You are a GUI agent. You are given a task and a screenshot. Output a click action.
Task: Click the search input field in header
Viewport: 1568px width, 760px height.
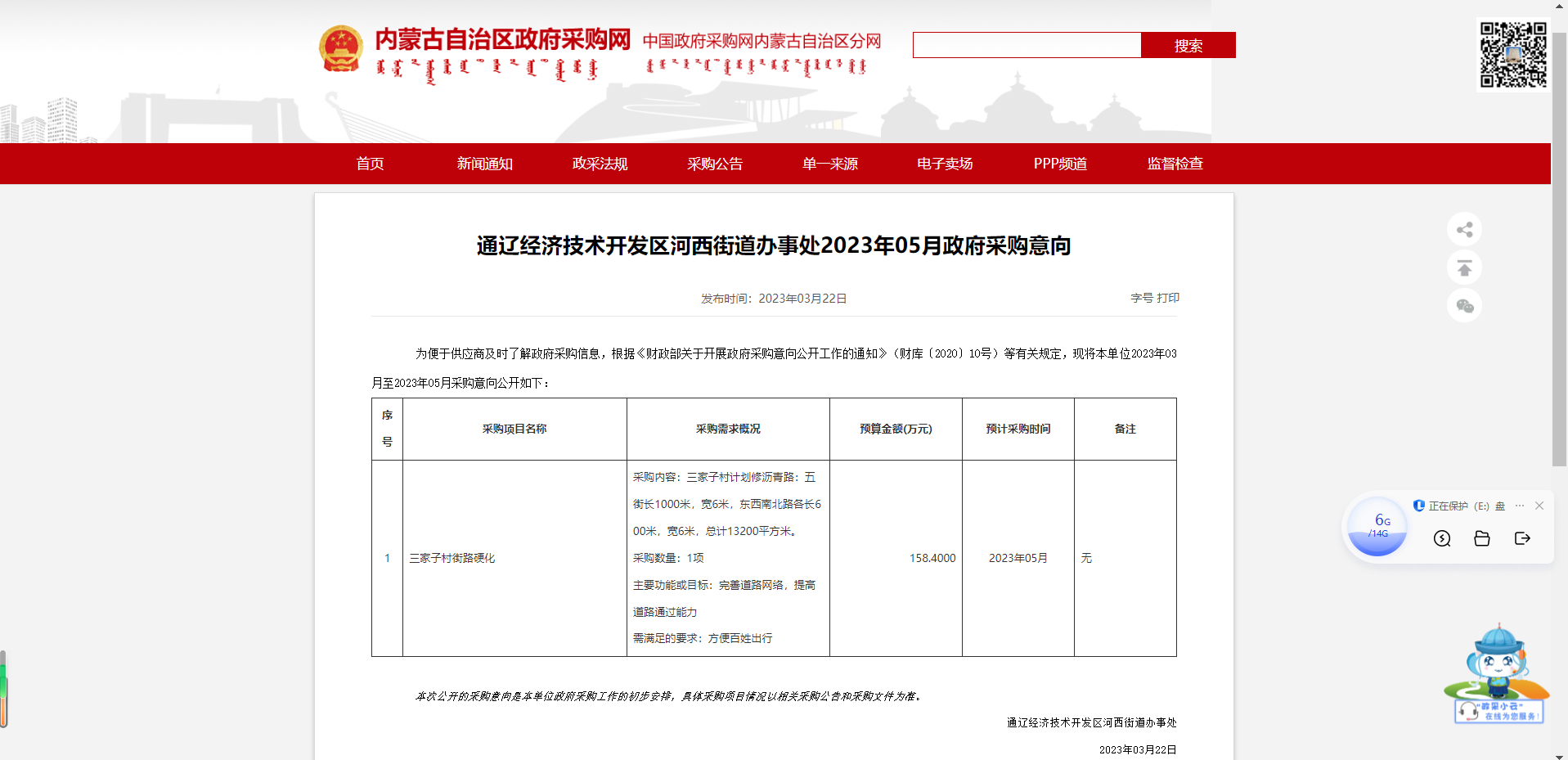coord(1027,46)
